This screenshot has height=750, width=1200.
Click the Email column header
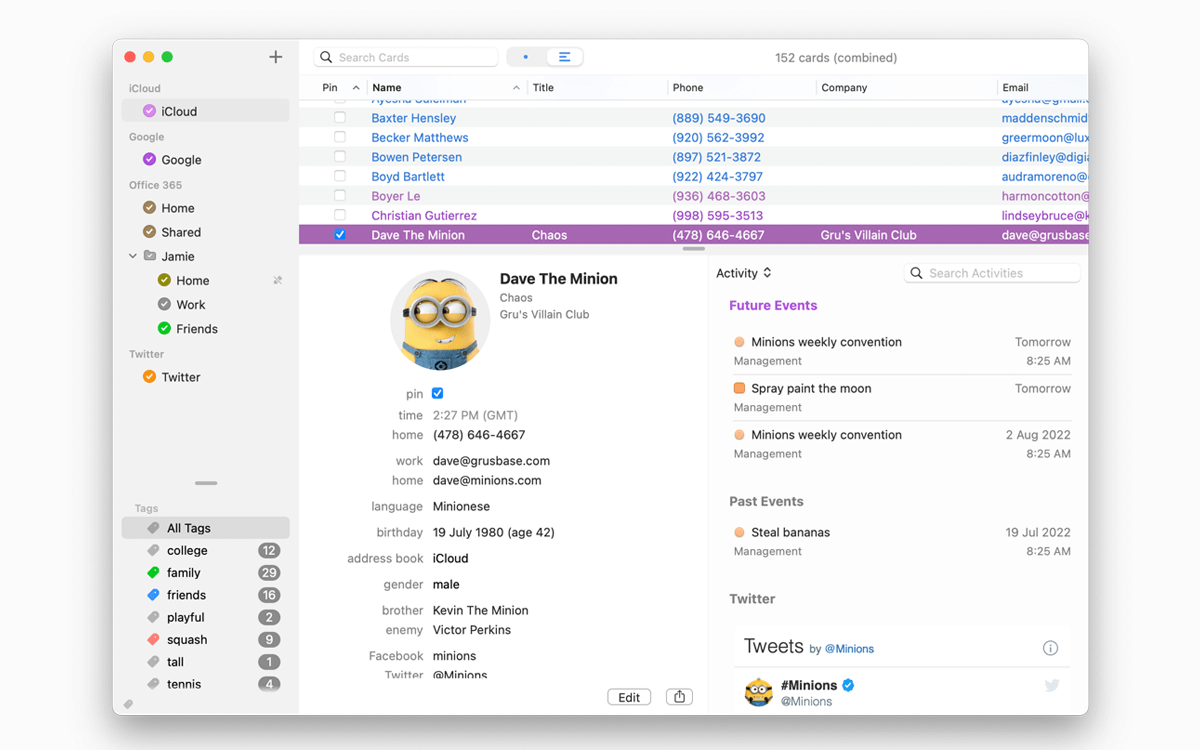pos(1043,88)
